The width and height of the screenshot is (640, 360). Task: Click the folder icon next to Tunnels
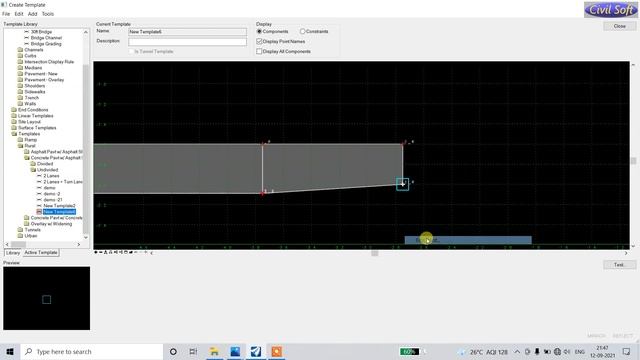(20, 230)
